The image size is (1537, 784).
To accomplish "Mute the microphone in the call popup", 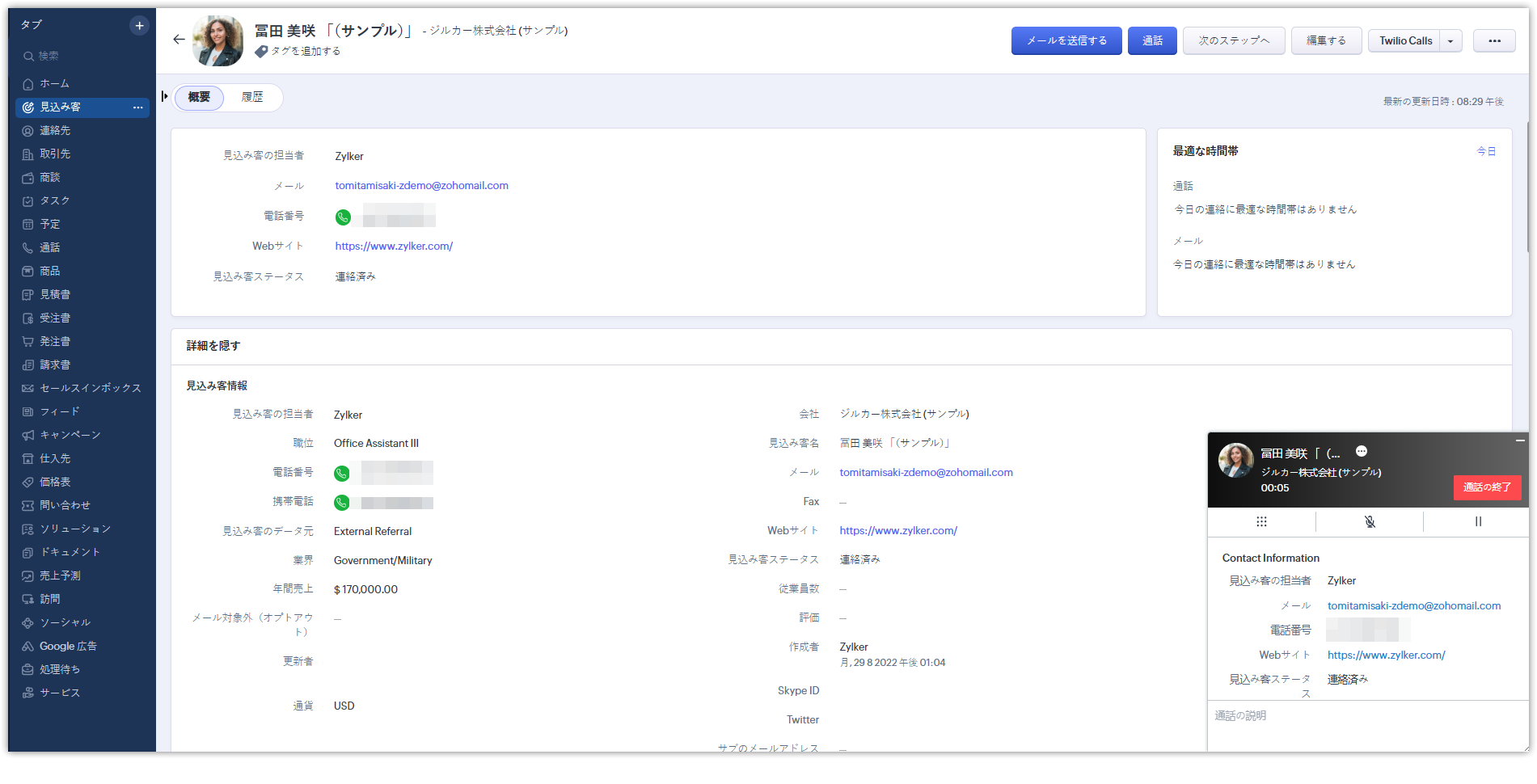I will (1370, 522).
